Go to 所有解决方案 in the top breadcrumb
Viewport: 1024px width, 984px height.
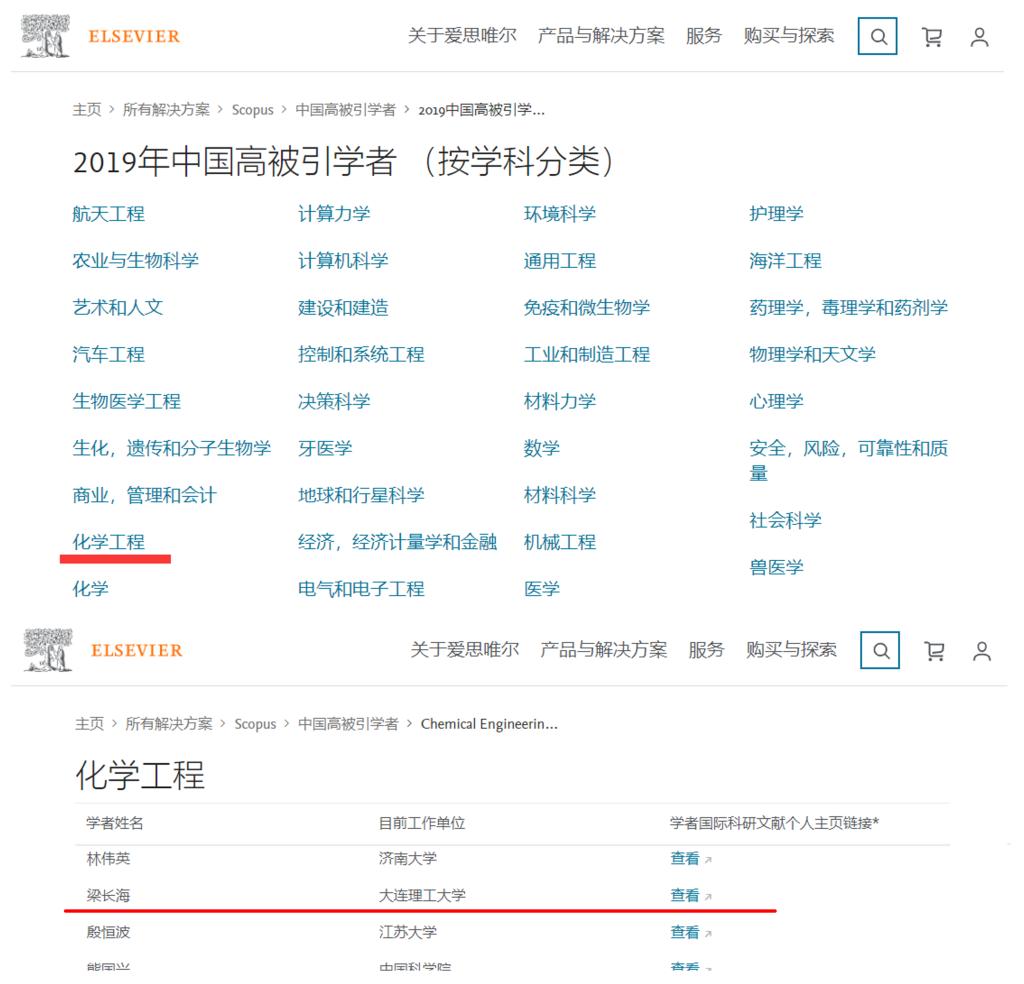(x=166, y=110)
